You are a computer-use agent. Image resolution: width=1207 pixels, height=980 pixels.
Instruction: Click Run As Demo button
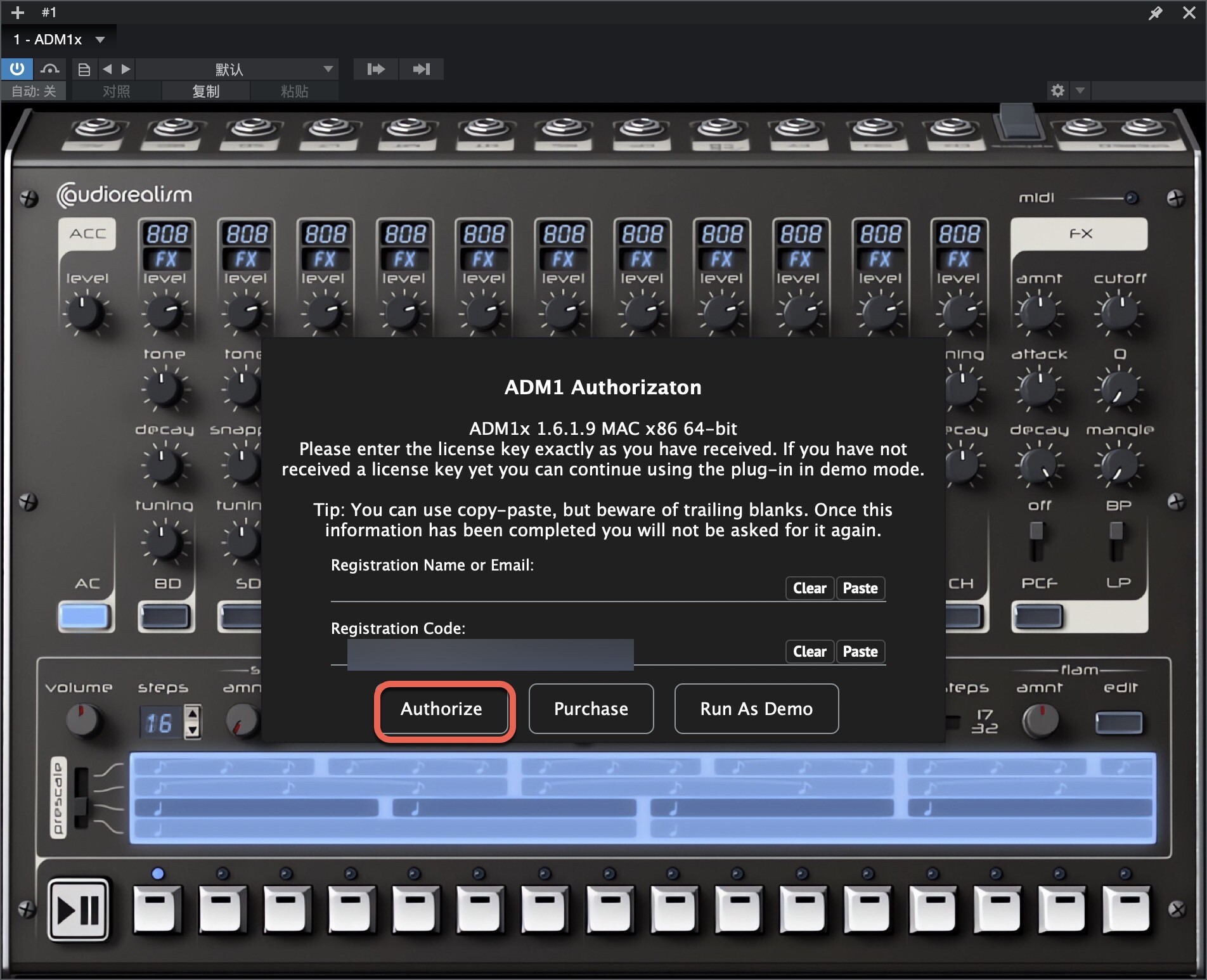click(x=756, y=709)
